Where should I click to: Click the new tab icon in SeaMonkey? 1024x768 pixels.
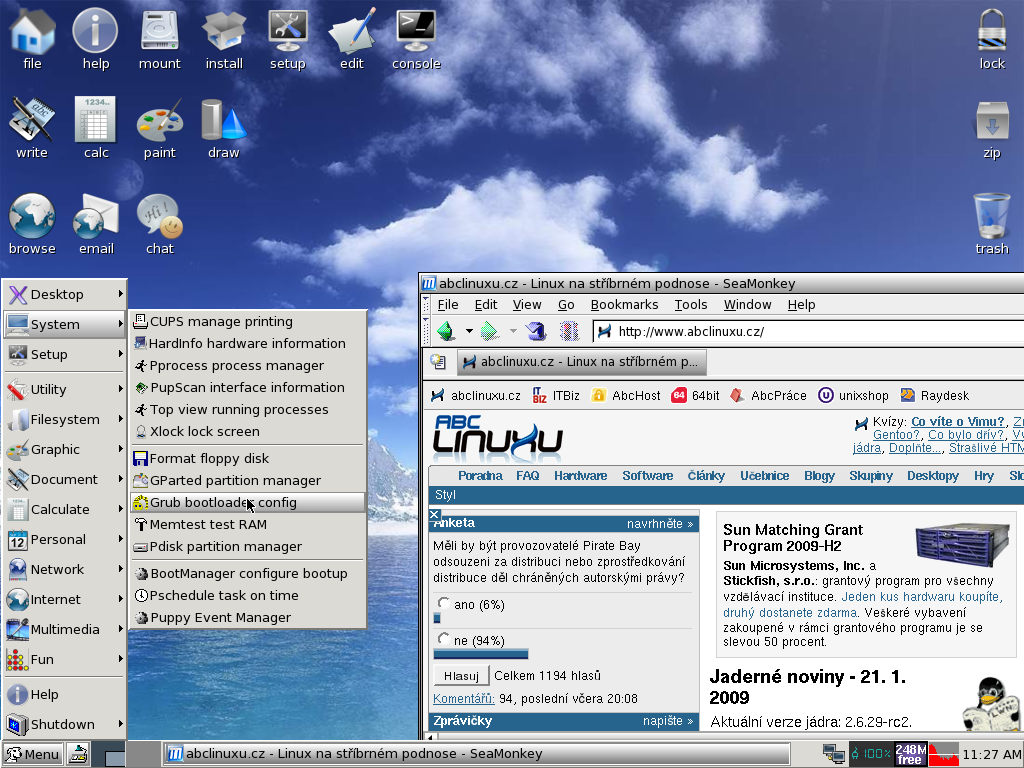[438, 362]
